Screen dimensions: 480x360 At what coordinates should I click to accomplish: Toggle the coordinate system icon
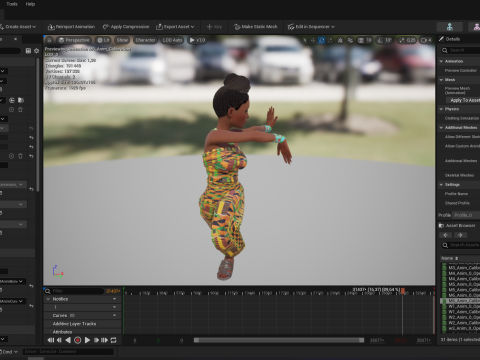(x=340, y=40)
